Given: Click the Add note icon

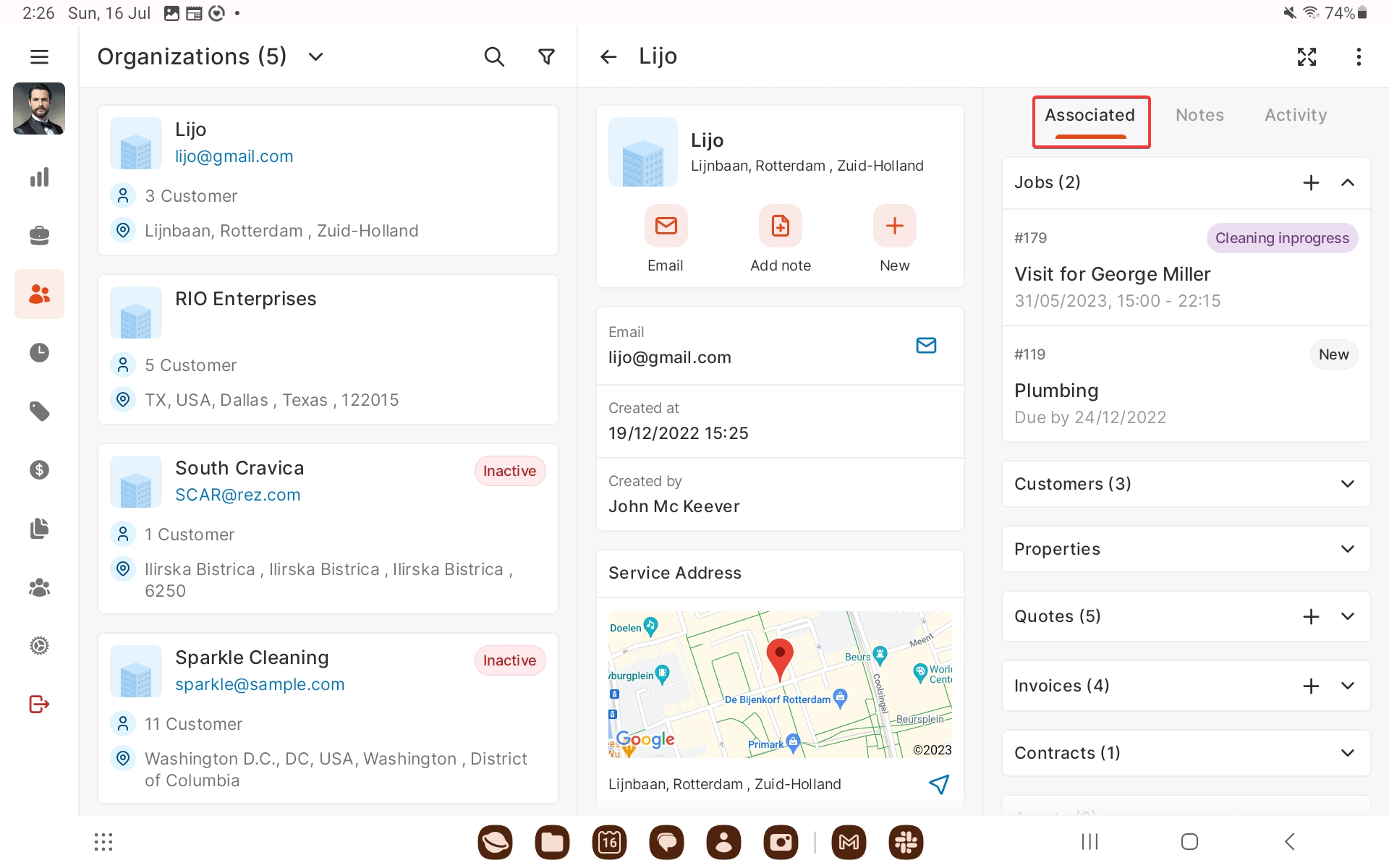Looking at the screenshot, I should 780,226.
